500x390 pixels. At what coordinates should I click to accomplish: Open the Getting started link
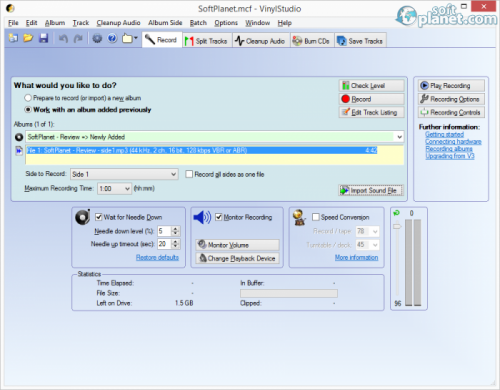444,134
